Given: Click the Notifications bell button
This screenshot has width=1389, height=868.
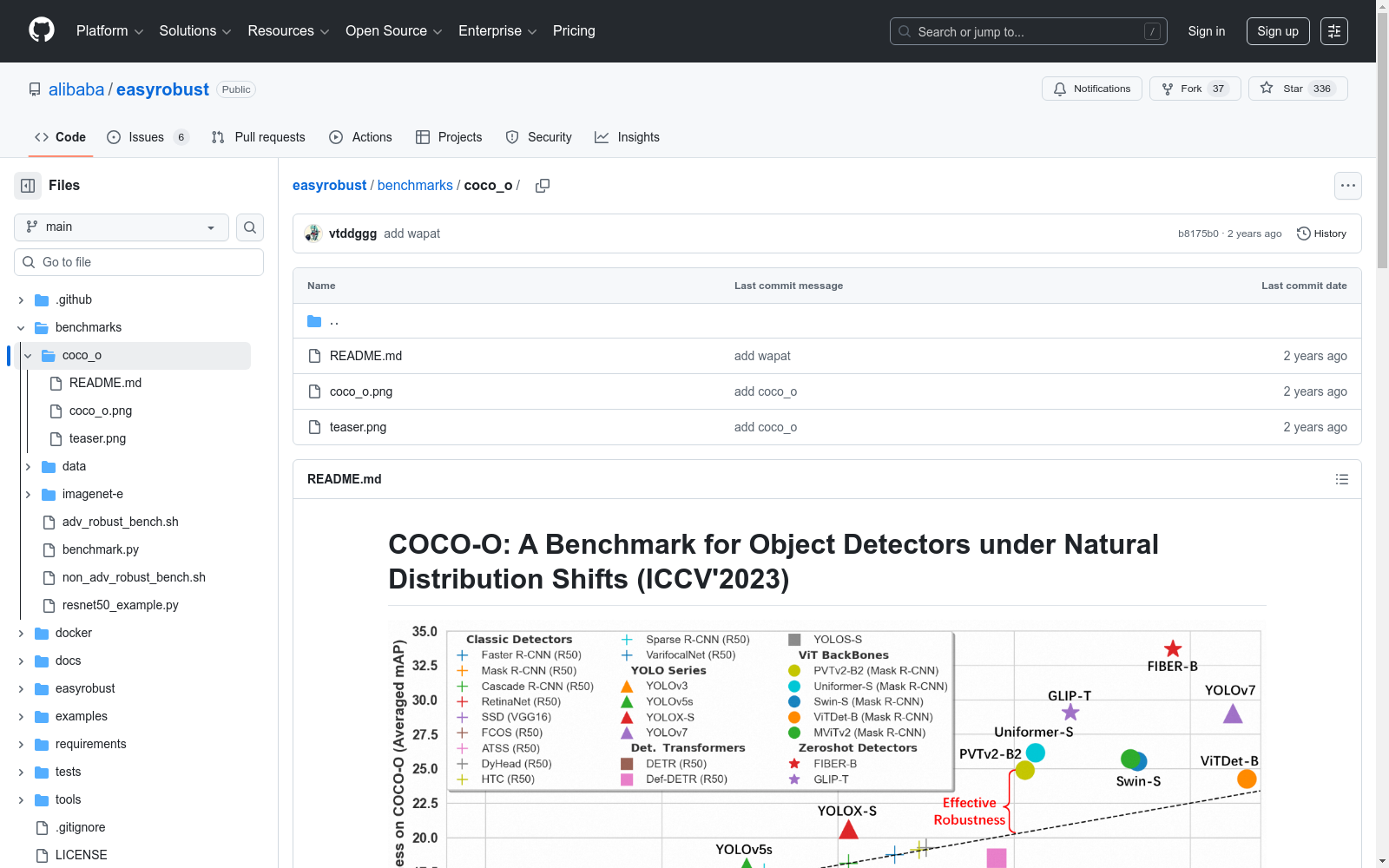Looking at the screenshot, I should point(1092,89).
